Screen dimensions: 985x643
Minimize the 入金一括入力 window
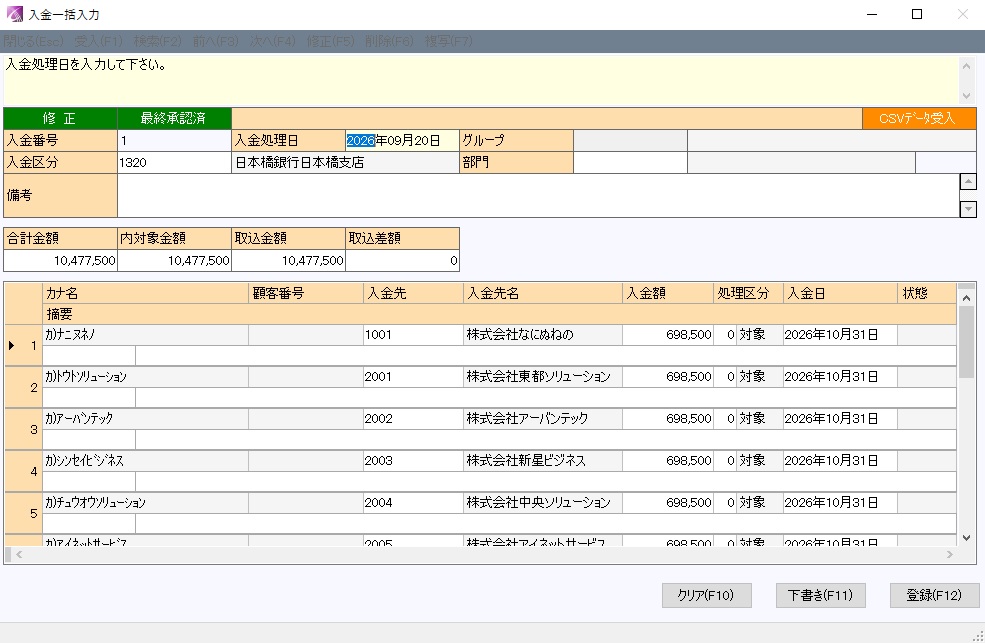[872, 14]
